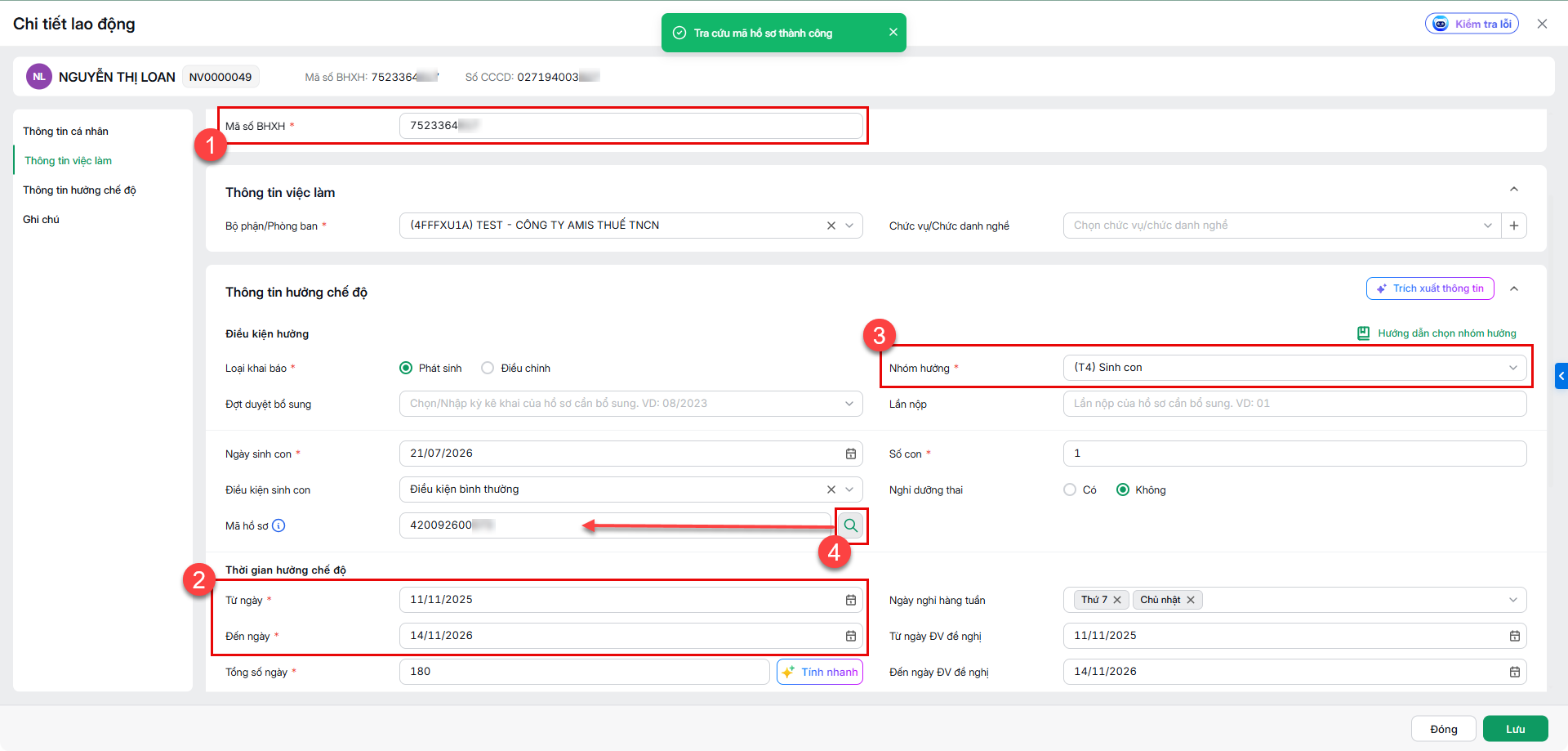Choose Không for Nghỉ dưỡng thai
1568x751 pixels.
coord(1123,489)
